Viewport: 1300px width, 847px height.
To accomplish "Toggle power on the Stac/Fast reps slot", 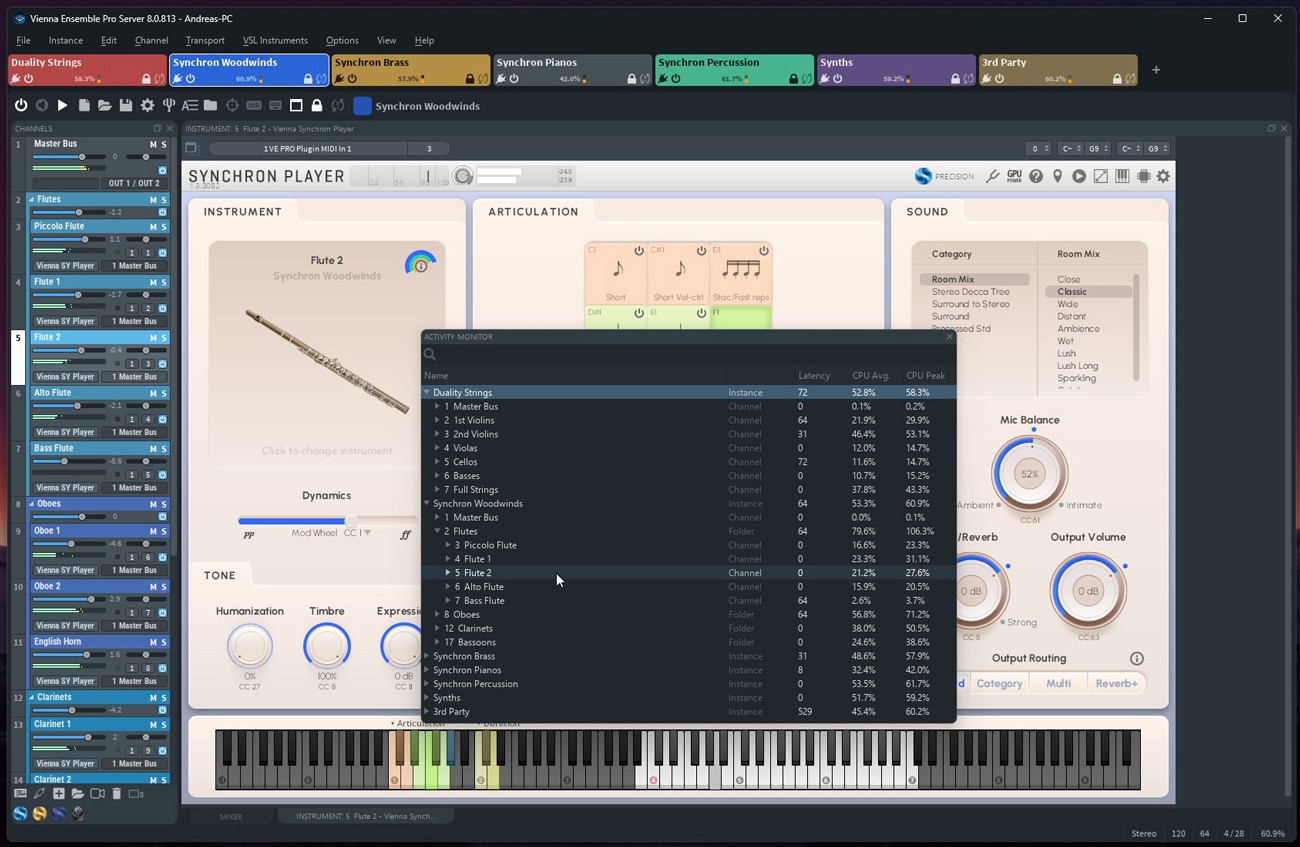I will click(764, 251).
